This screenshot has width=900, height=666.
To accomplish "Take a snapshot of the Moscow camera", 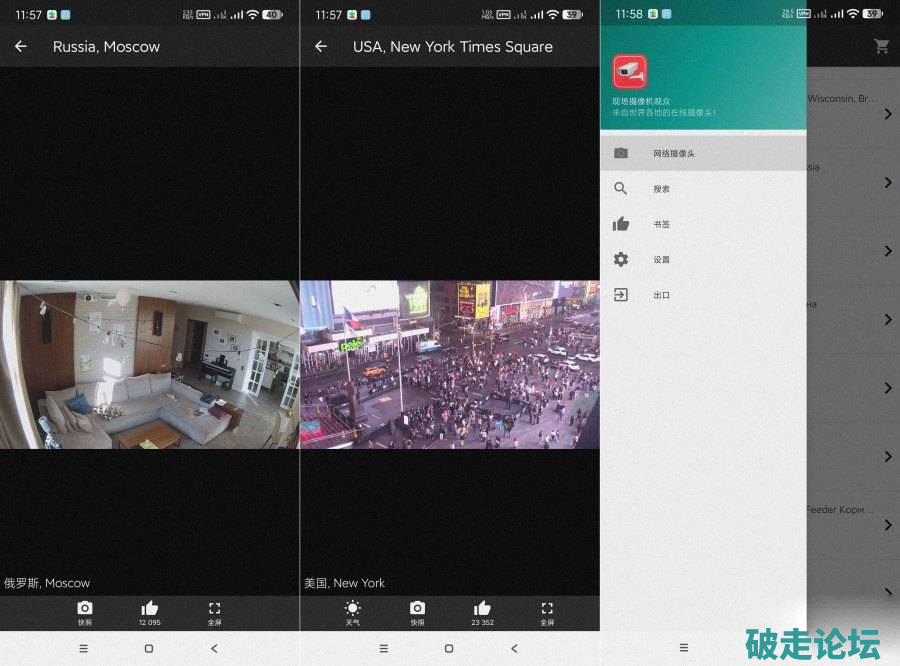I will click(x=85, y=612).
